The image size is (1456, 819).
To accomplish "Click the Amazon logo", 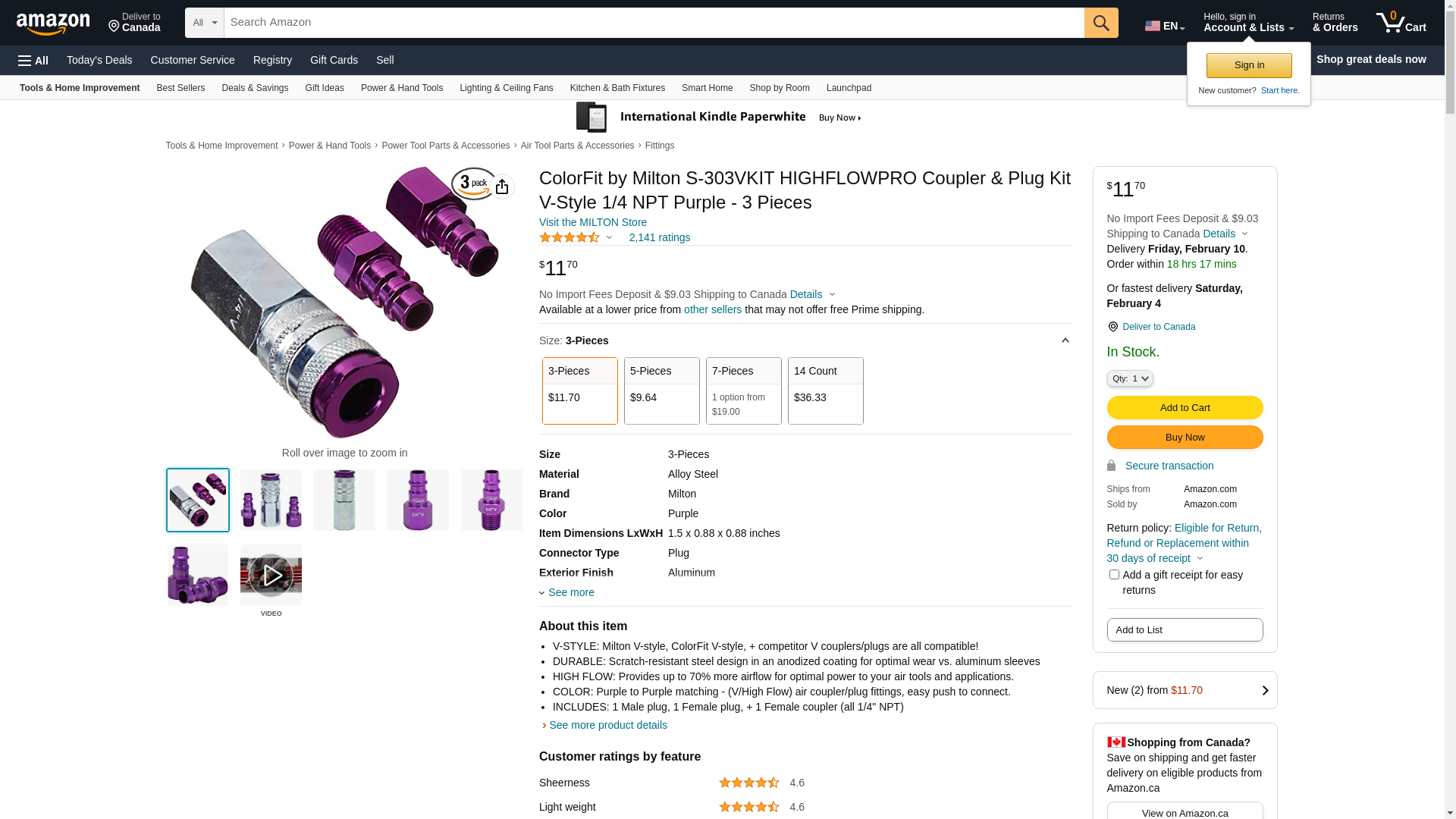I will [x=53, y=24].
